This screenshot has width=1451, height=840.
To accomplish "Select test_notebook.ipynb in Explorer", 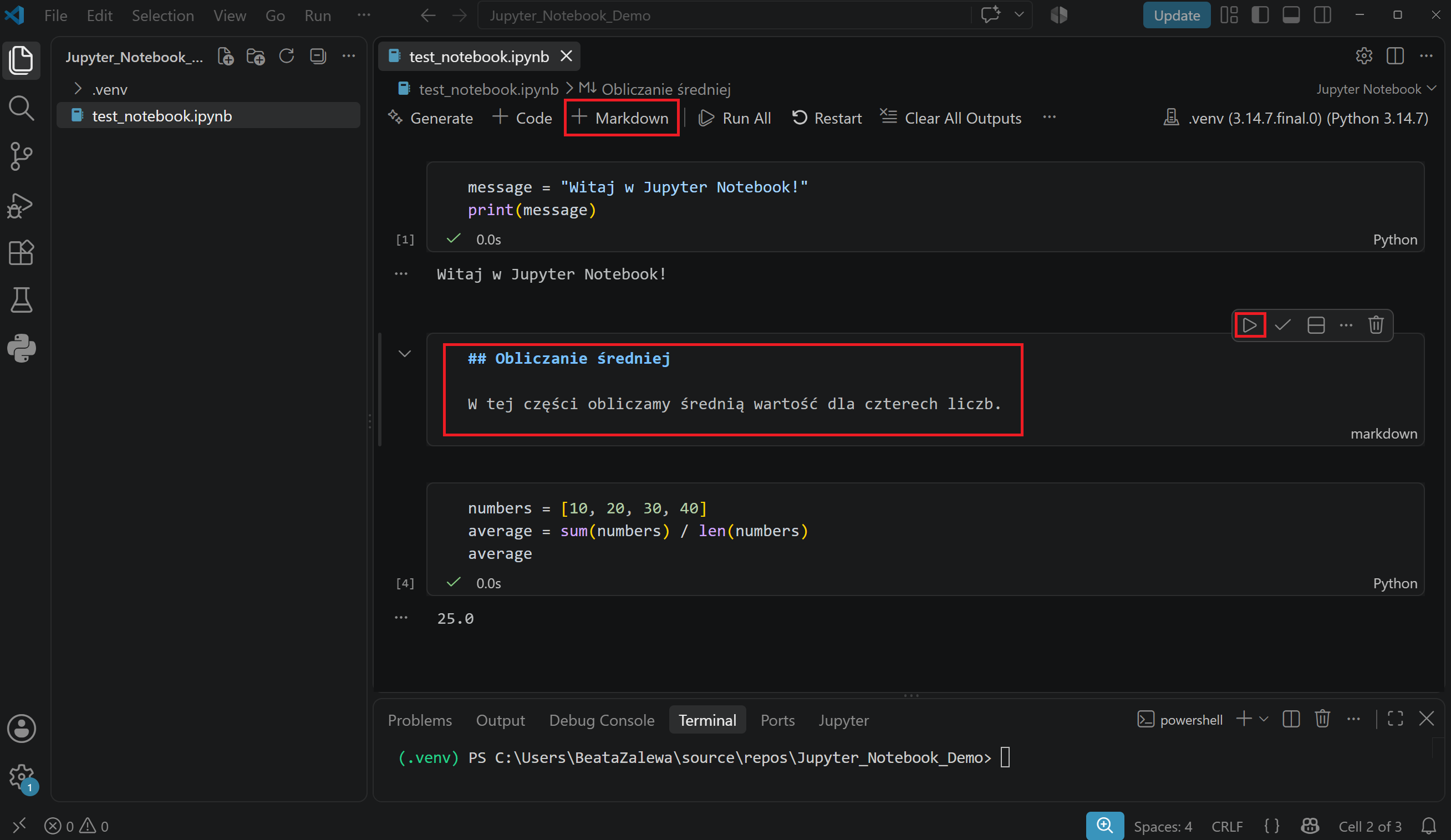I will click(208, 116).
